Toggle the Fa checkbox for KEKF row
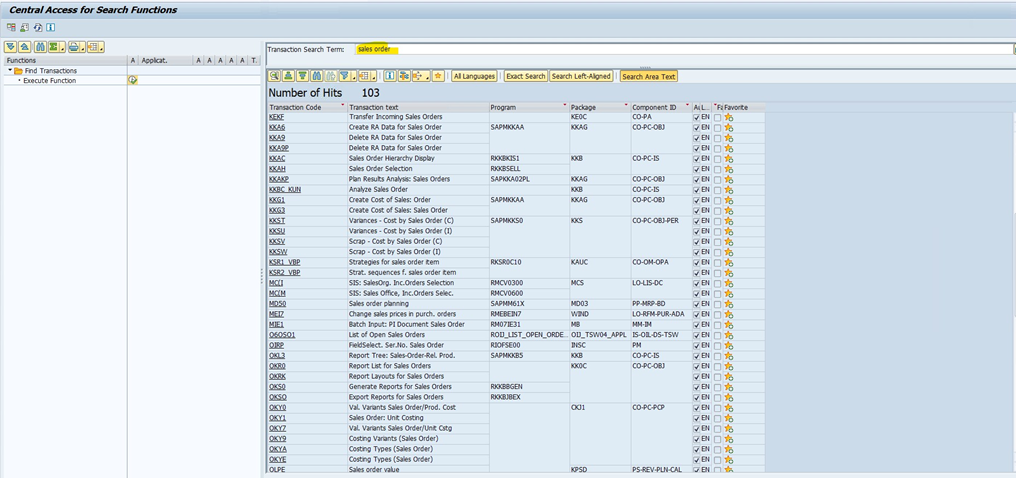 pyautogui.click(x=717, y=117)
